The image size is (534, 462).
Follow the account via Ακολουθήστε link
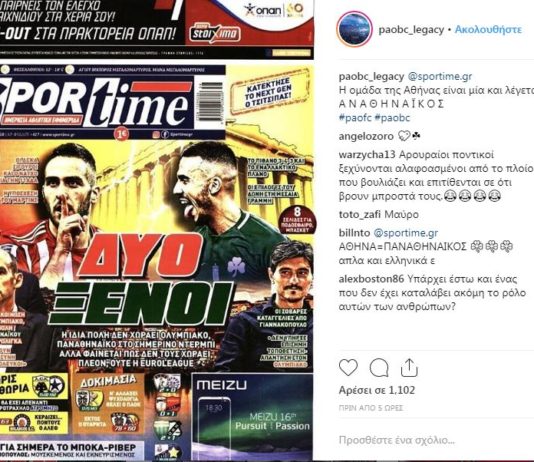488,30
